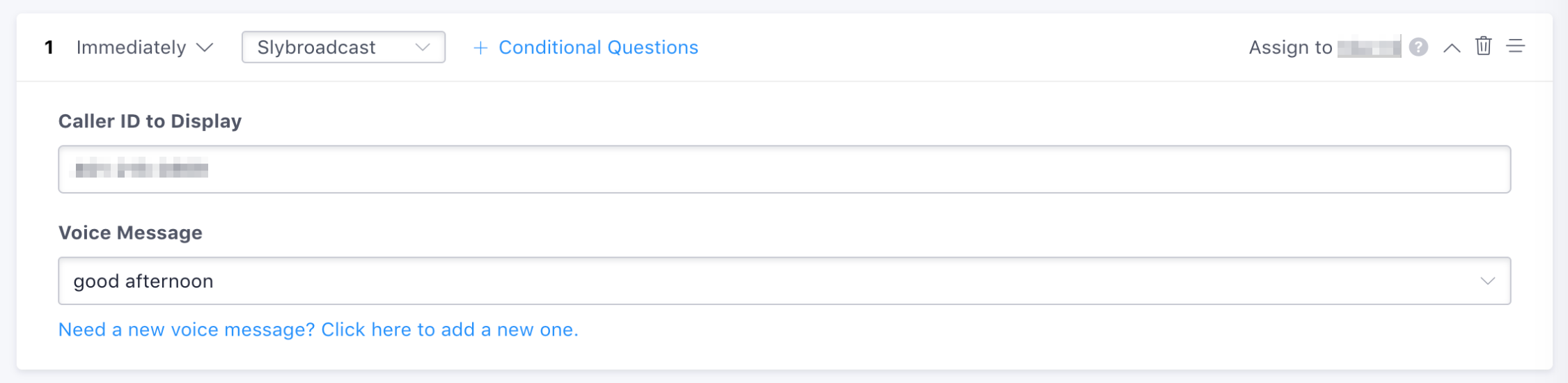Click the 'Assign to' label text

pos(1290,47)
